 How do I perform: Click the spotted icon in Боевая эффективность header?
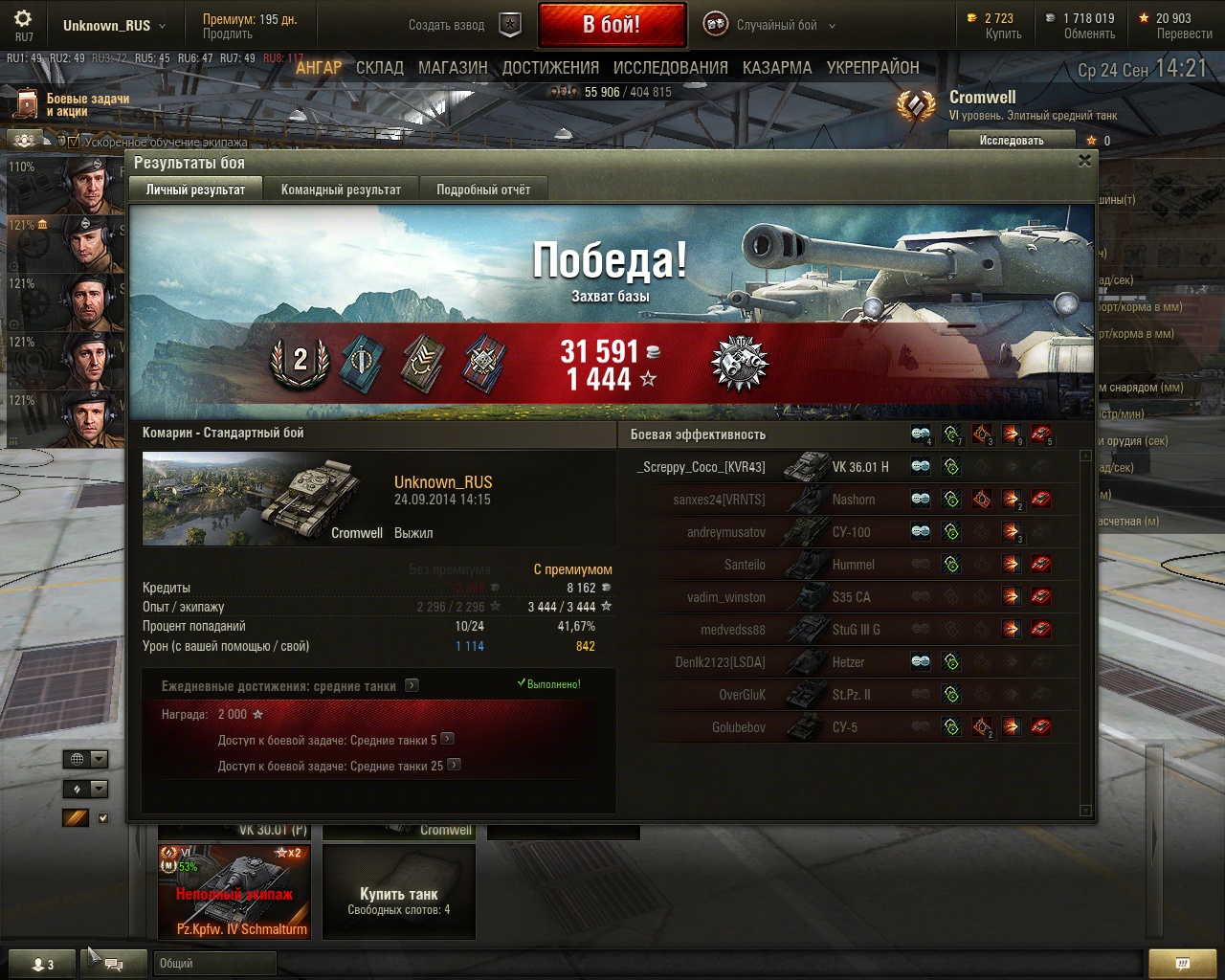[921, 434]
